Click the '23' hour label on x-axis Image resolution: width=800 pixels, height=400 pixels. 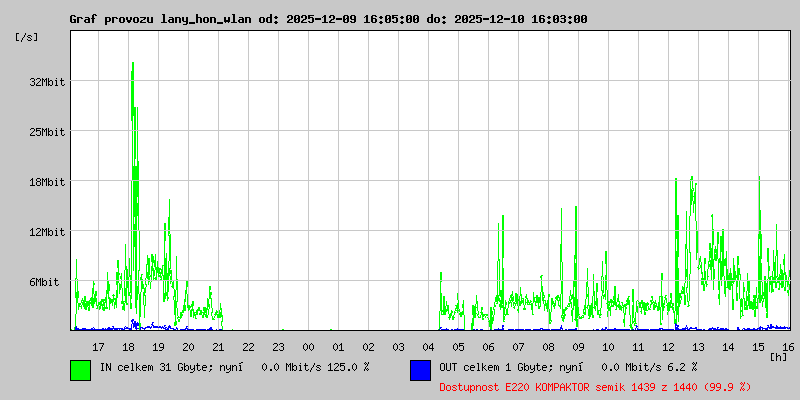click(x=279, y=347)
